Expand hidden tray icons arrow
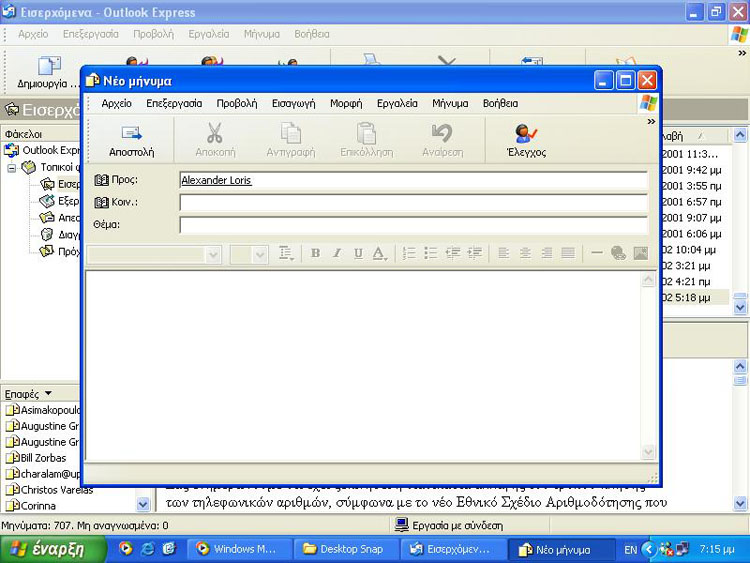 tap(648, 549)
